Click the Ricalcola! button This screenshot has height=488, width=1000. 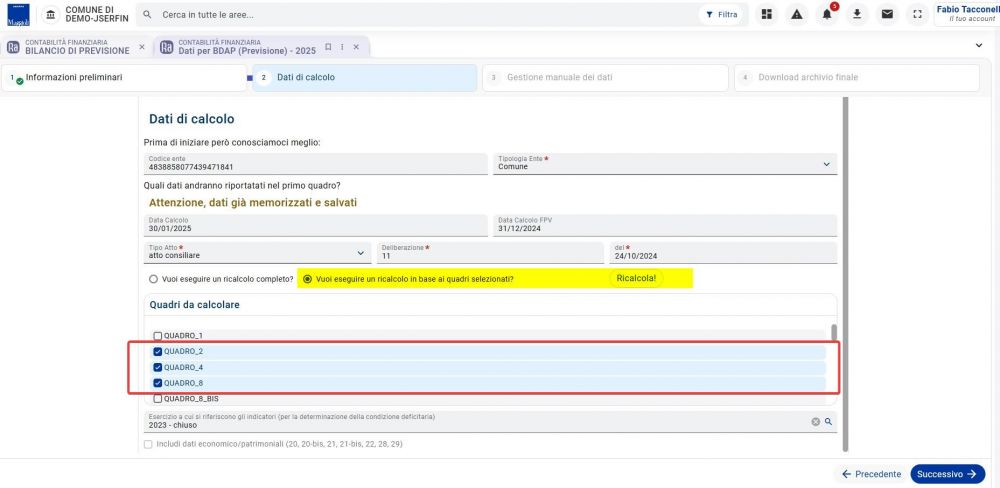point(636,279)
